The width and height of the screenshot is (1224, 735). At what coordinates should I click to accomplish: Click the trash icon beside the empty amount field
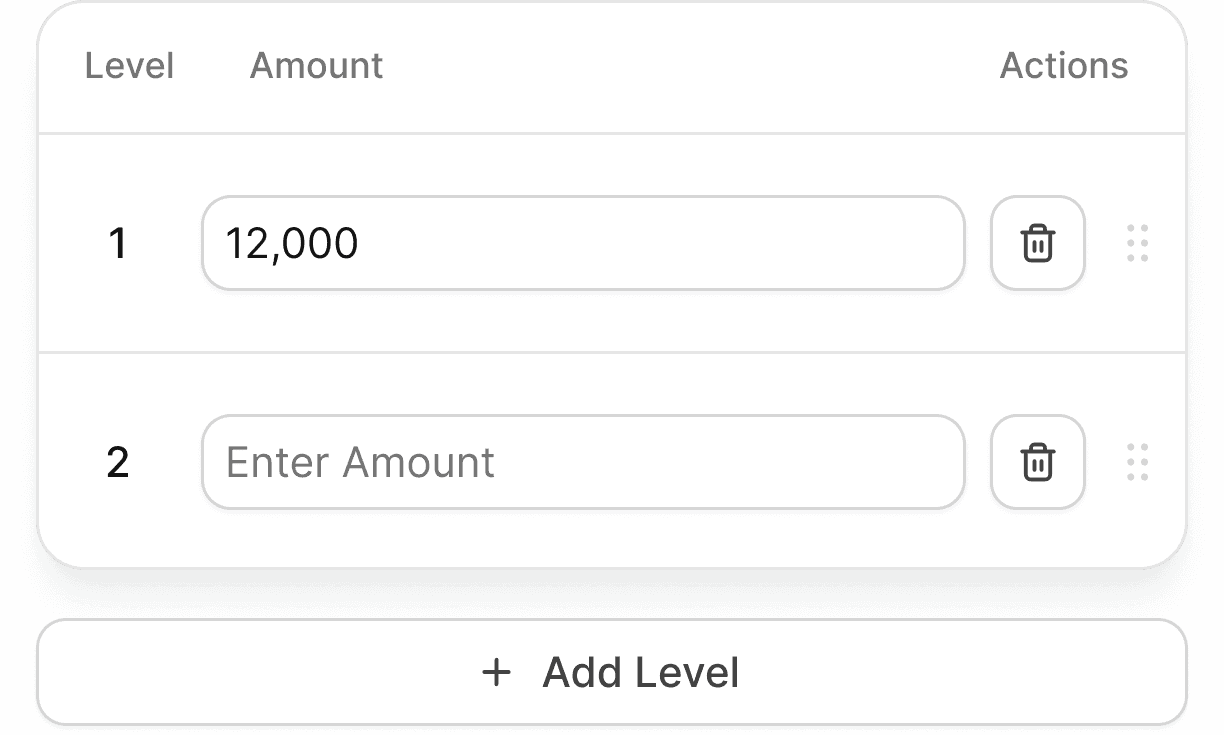pyautogui.click(x=1037, y=462)
